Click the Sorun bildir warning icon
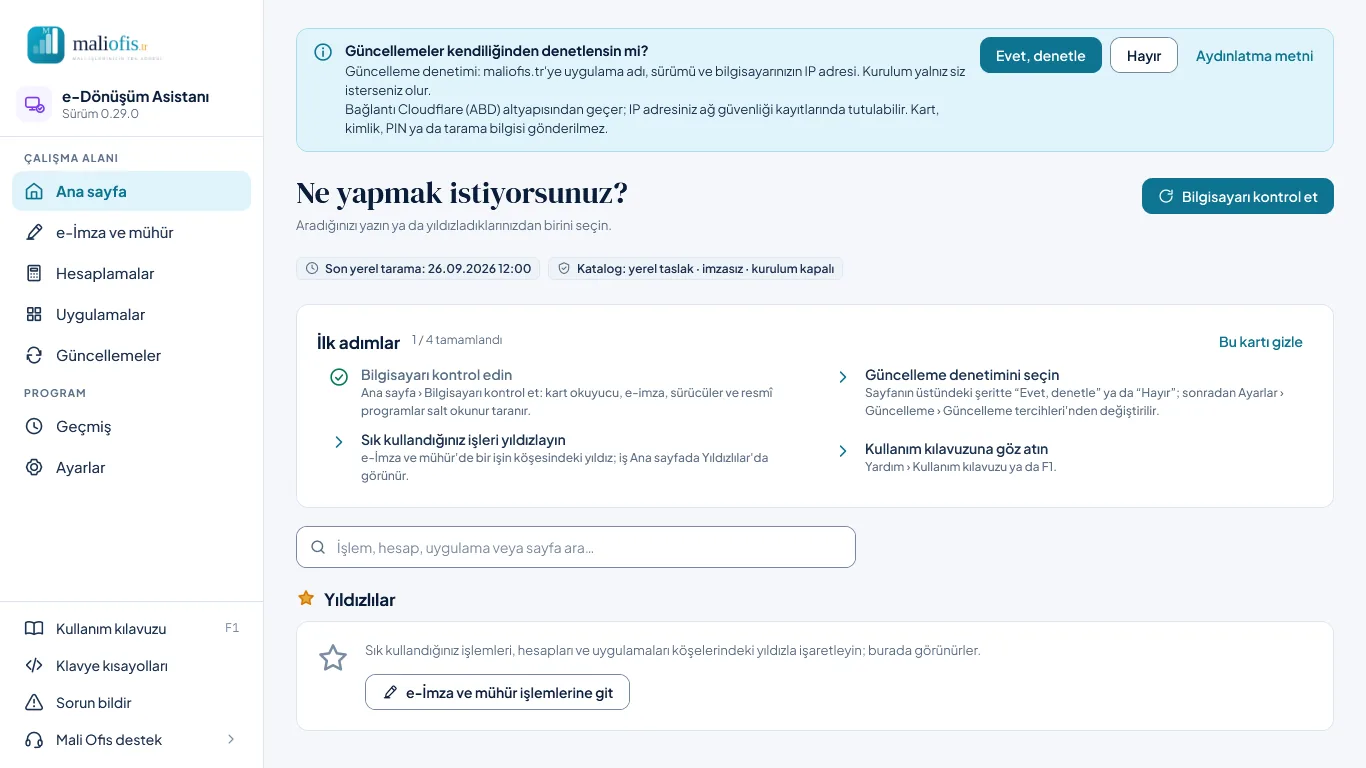1366x768 pixels. 34,703
